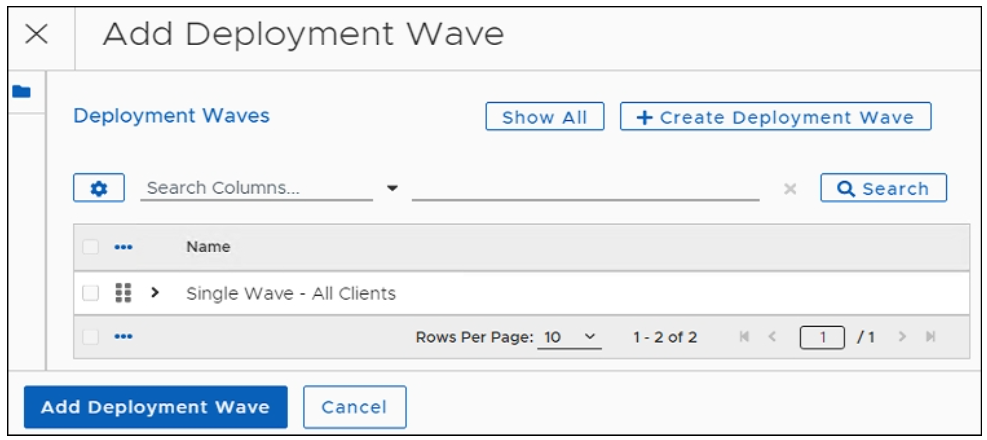Go to the first page arrow
Viewport: 987px width, 440px height.
(x=744, y=337)
